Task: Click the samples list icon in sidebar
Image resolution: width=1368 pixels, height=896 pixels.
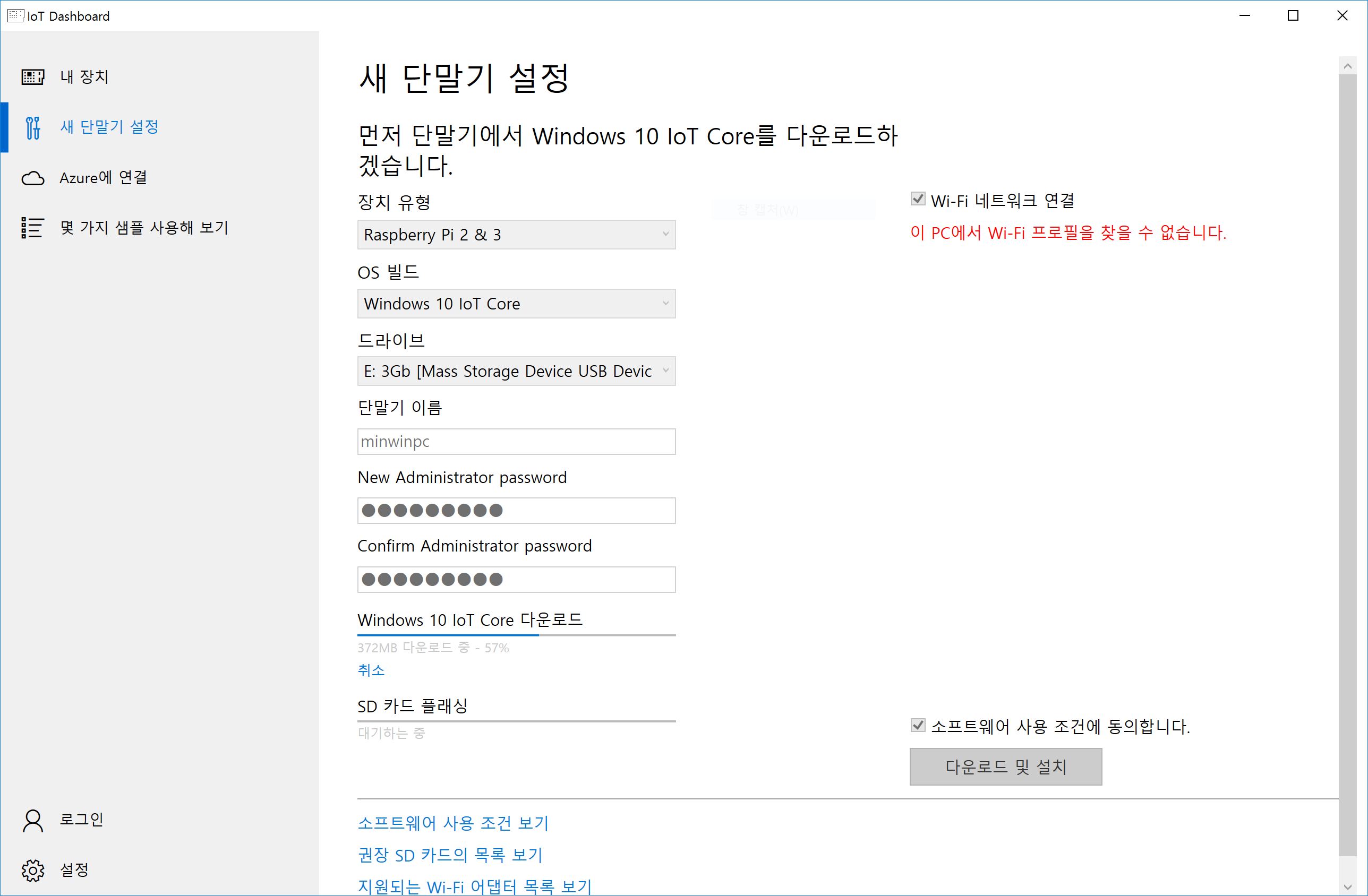Action: tap(33, 228)
